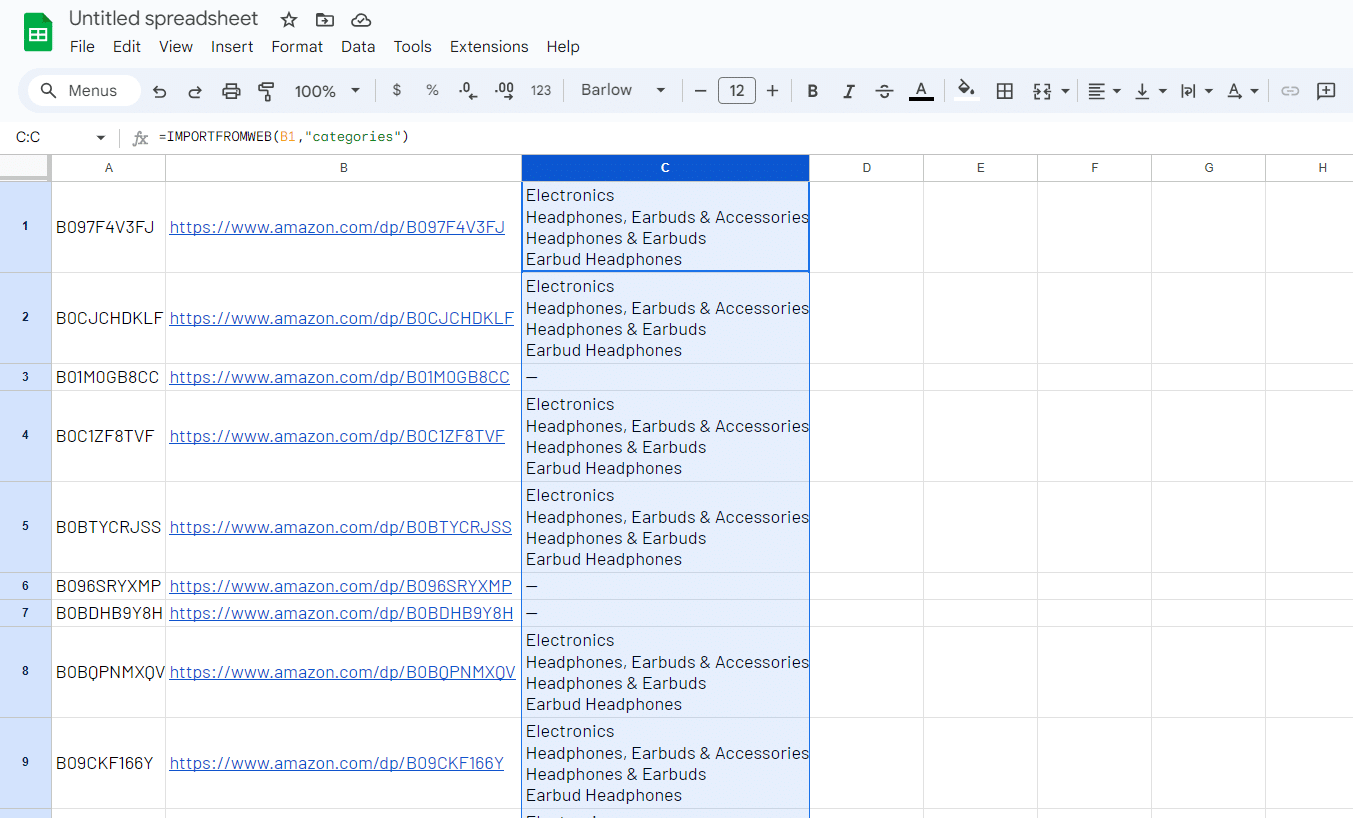Toggle strikethrough formatting
The width and height of the screenshot is (1353, 818).
[x=884, y=91]
